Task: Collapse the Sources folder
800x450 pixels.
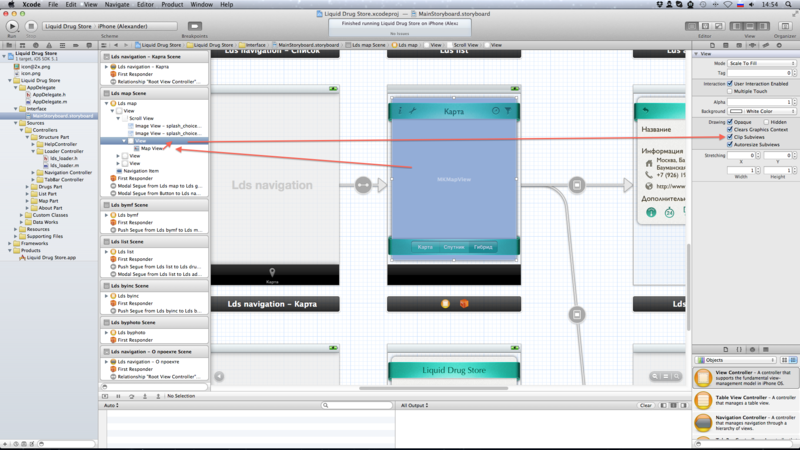Action: (x=16, y=123)
